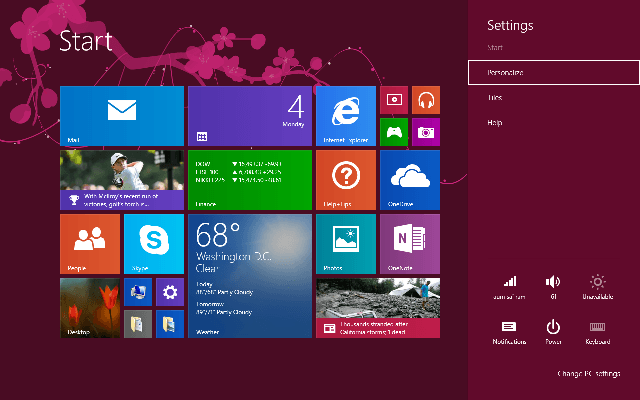Open the Mail tile
The width and height of the screenshot is (640, 400).
[x=122, y=116]
